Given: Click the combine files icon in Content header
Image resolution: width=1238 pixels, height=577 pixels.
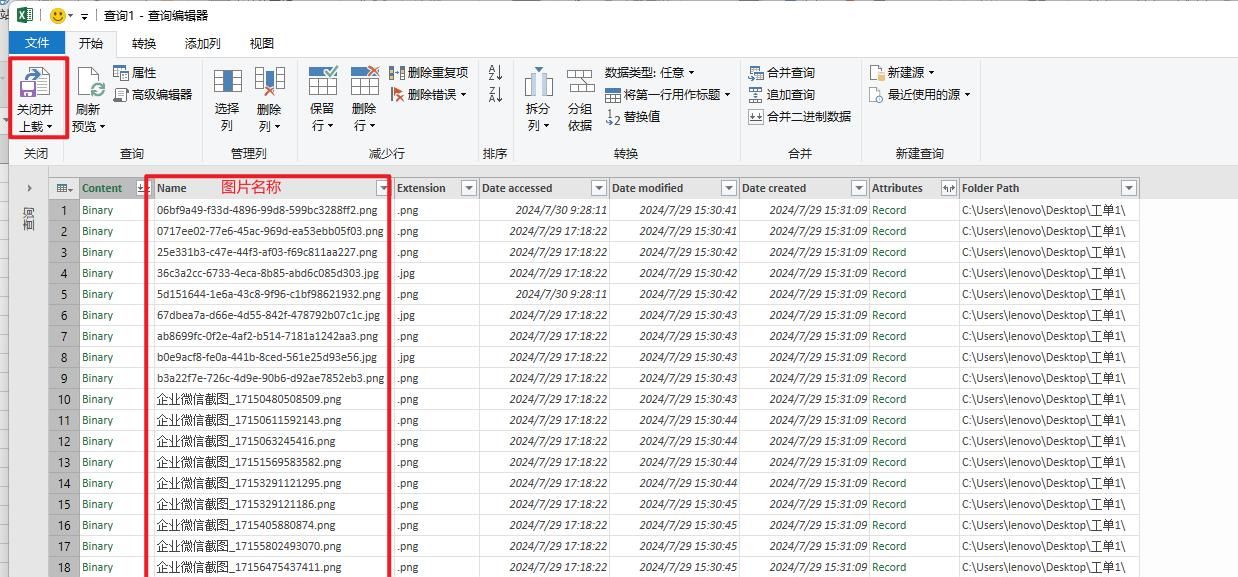Looking at the screenshot, I should (141, 188).
